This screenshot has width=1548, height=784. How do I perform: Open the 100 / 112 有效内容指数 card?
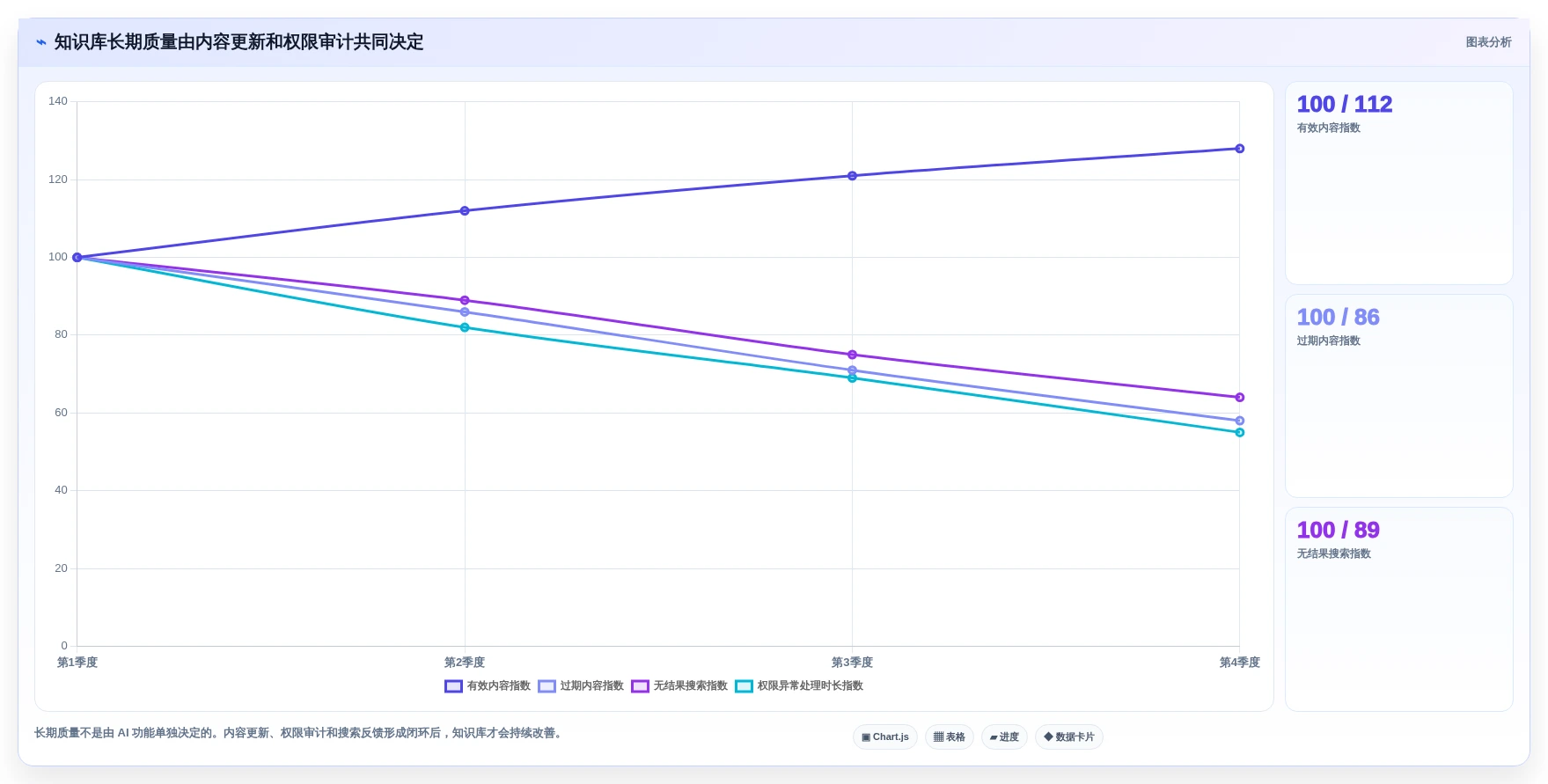click(1399, 183)
